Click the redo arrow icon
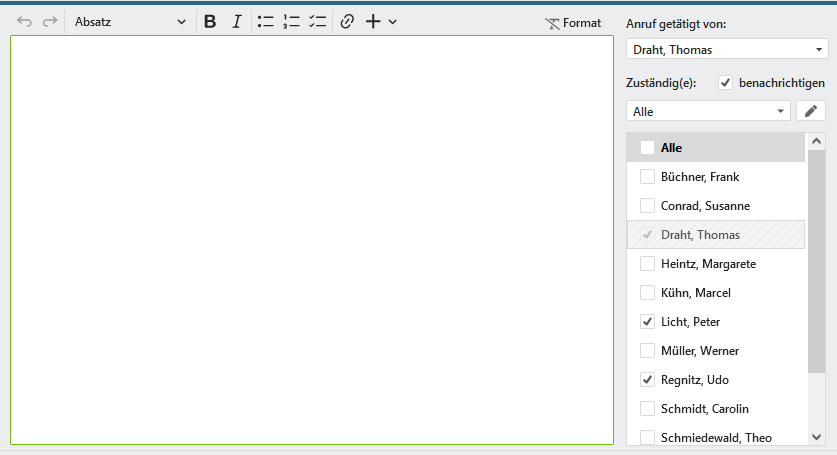Viewport: 837px width, 455px height. click(50, 21)
